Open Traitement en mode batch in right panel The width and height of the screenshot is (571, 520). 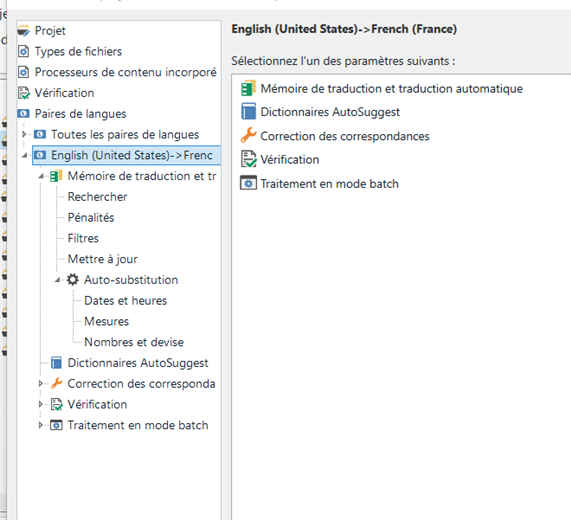[x=330, y=184]
